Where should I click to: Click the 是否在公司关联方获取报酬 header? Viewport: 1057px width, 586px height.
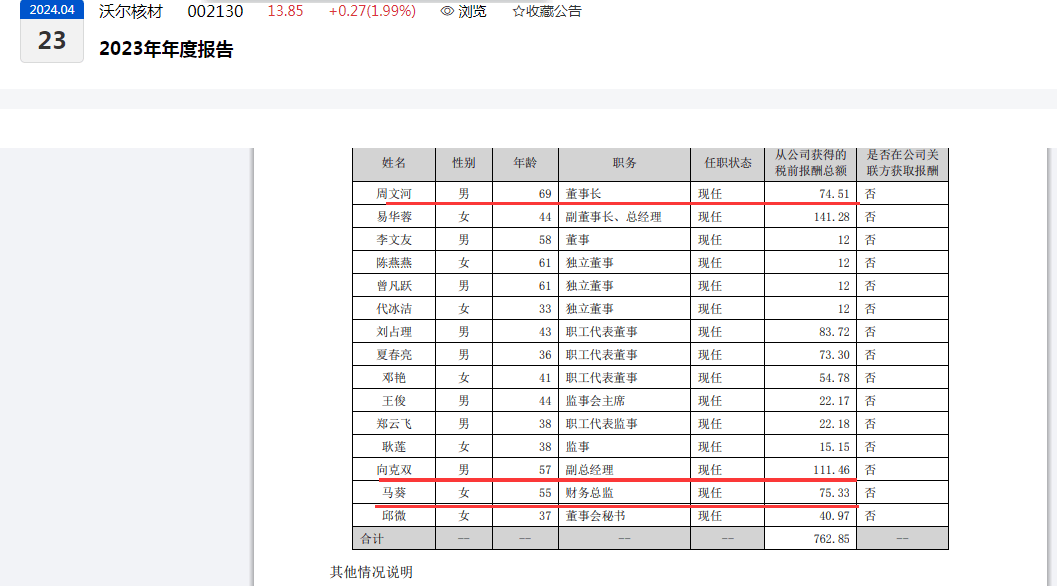tap(902, 163)
